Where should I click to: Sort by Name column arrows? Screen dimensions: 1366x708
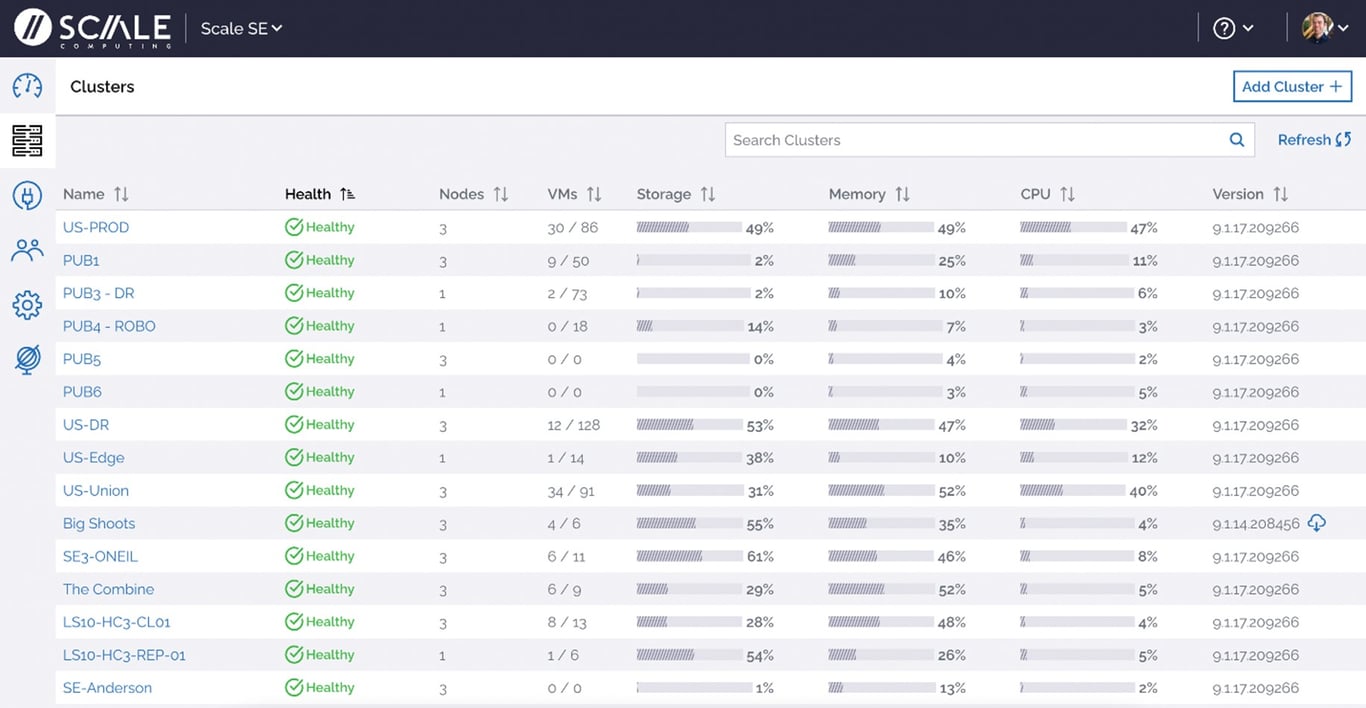(121, 194)
